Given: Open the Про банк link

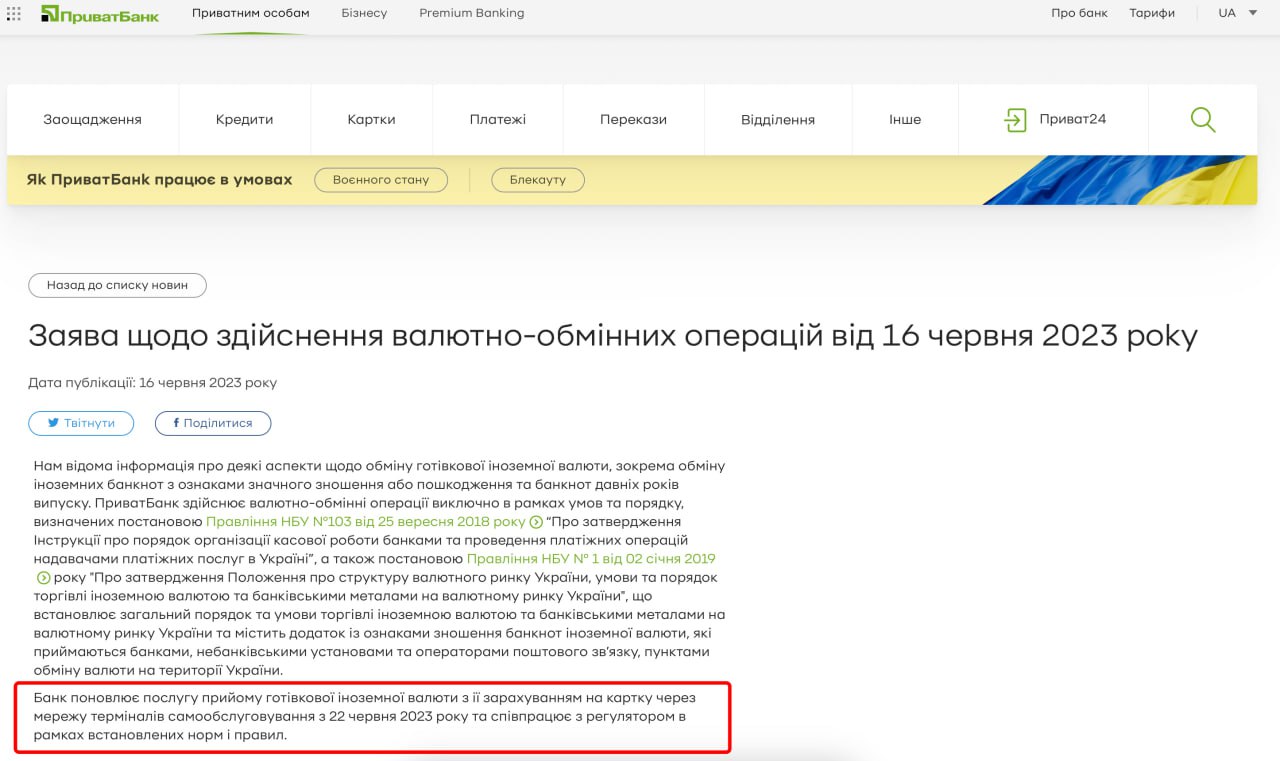Looking at the screenshot, I should pyautogui.click(x=1079, y=13).
